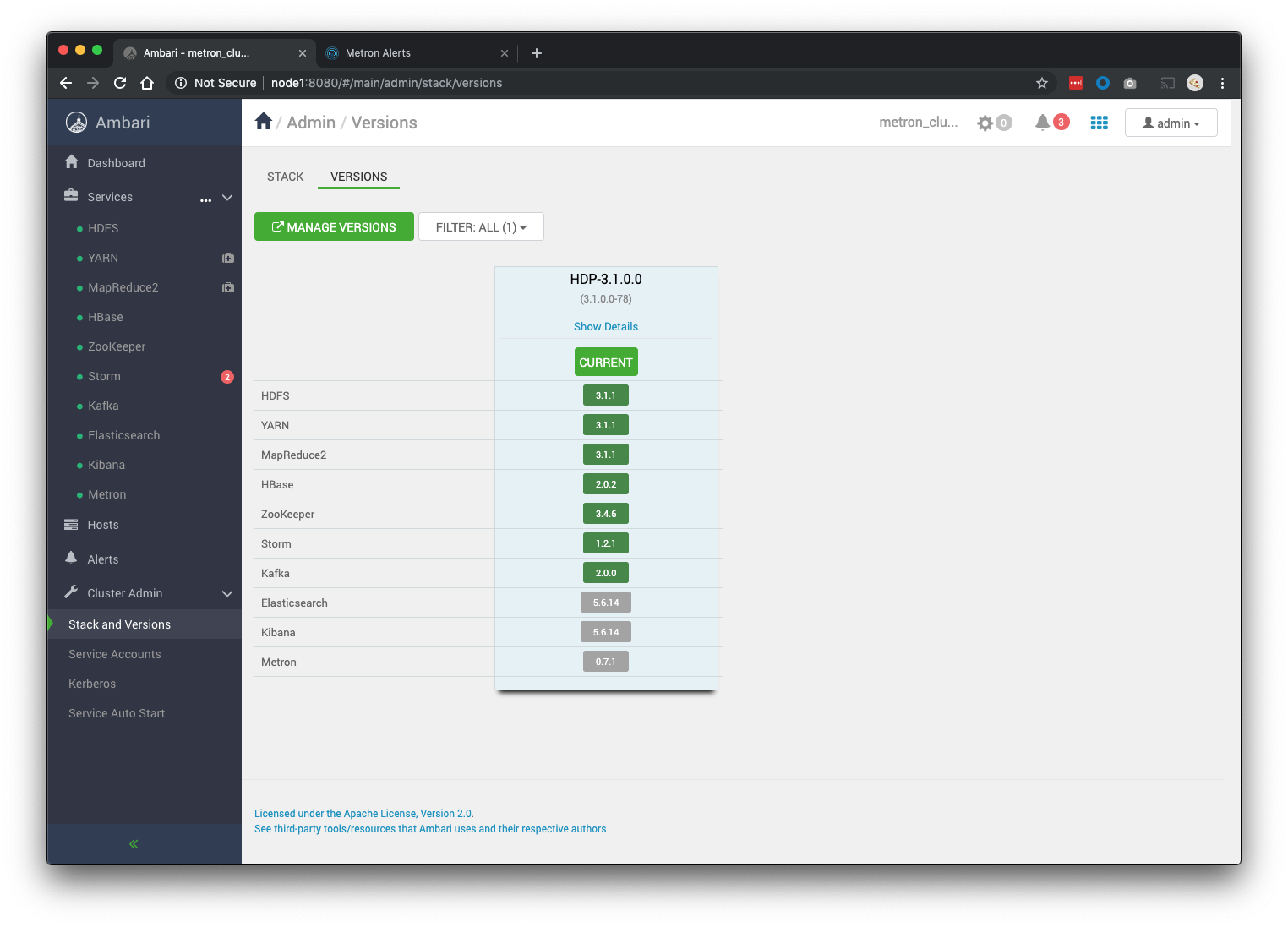The image size is (1288, 927).
Task: Click the browser home button
Action: [147, 83]
